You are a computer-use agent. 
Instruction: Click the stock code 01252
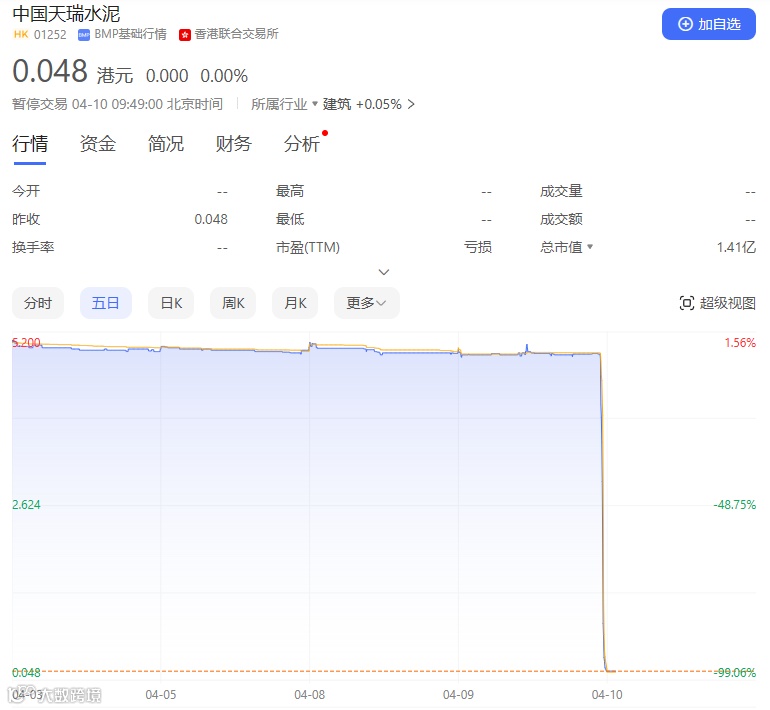pos(50,35)
